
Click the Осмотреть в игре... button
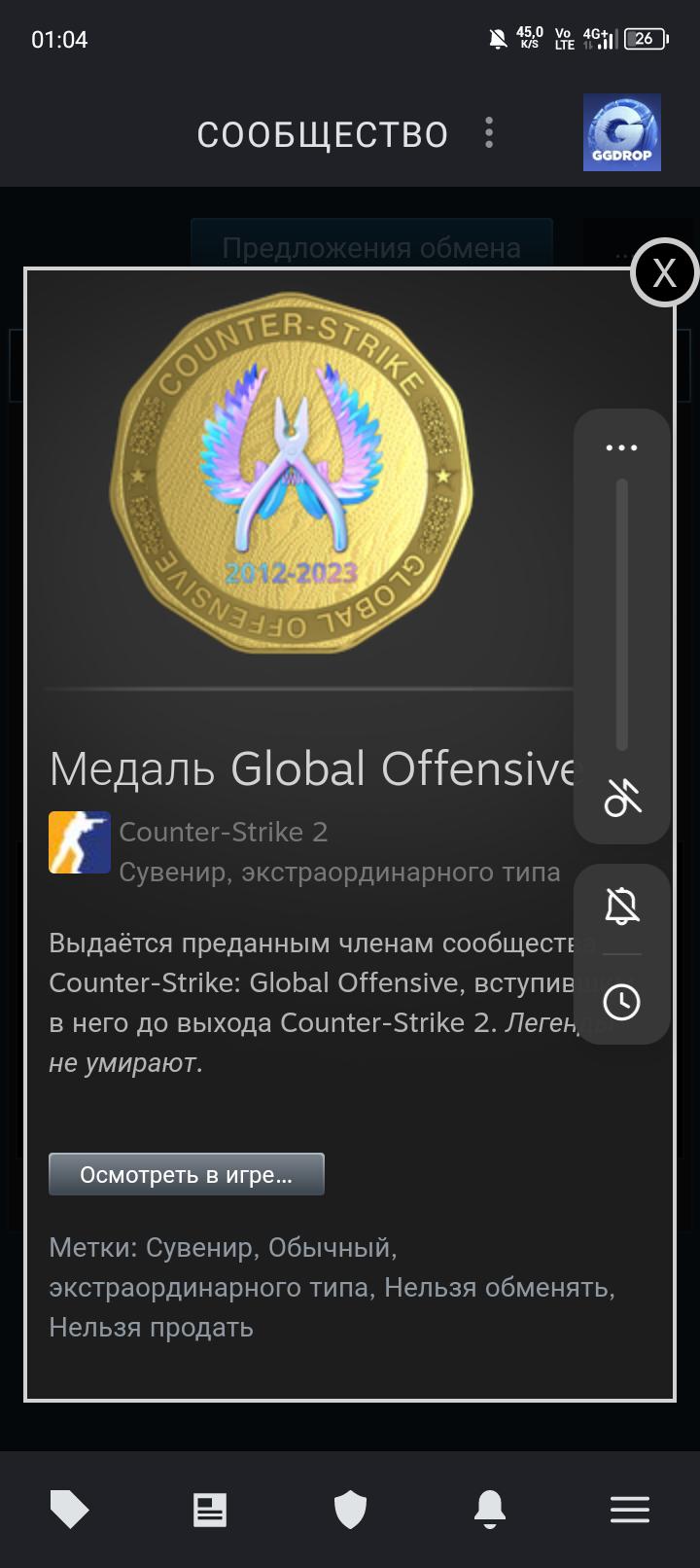click(187, 1174)
